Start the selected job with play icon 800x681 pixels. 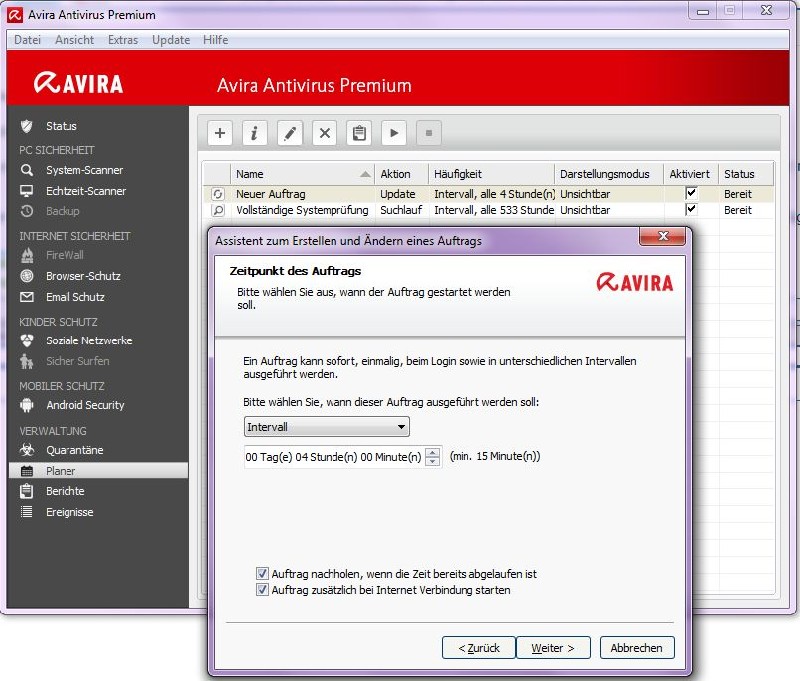pos(393,133)
